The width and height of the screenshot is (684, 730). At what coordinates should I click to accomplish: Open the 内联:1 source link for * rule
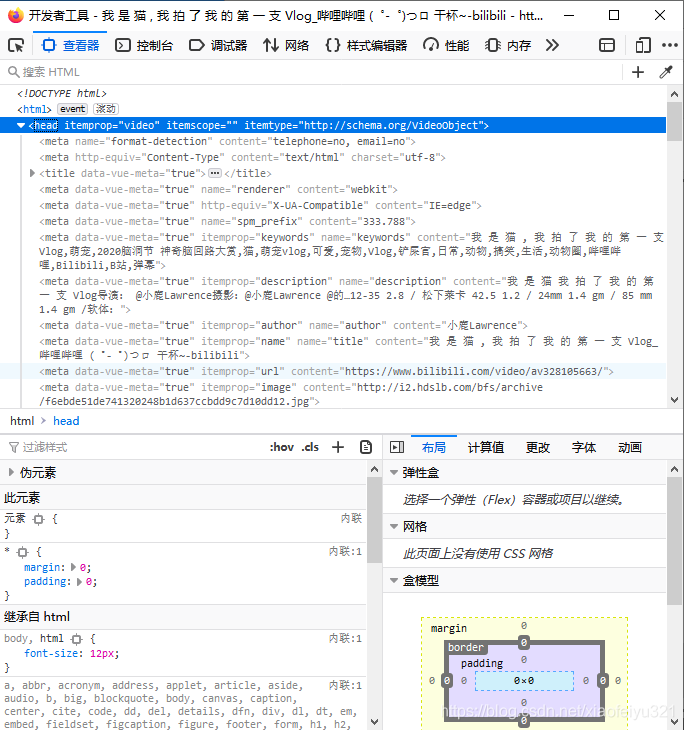pyautogui.click(x=345, y=552)
